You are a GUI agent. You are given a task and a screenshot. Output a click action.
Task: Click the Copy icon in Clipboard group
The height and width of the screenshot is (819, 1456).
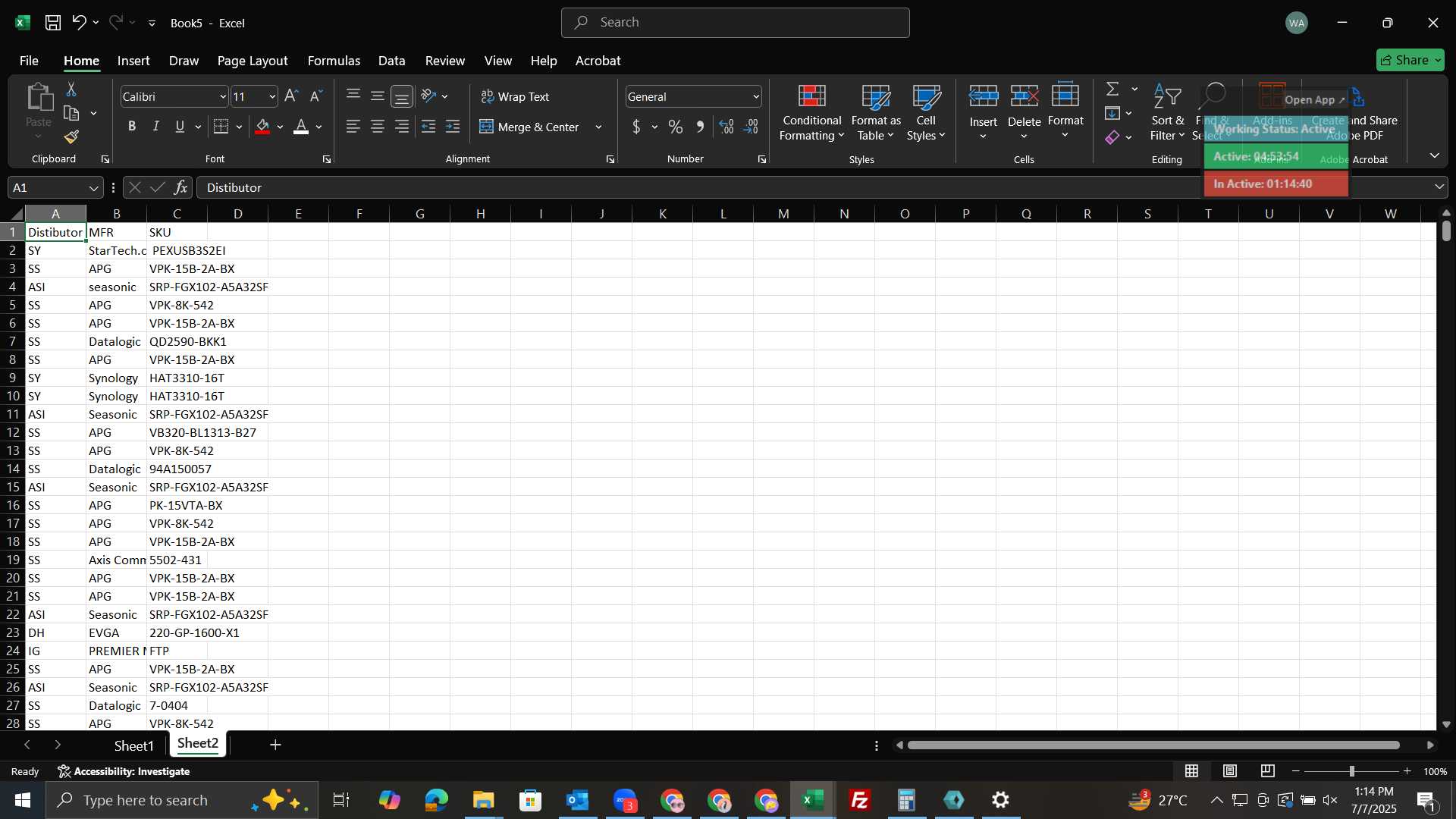click(71, 114)
